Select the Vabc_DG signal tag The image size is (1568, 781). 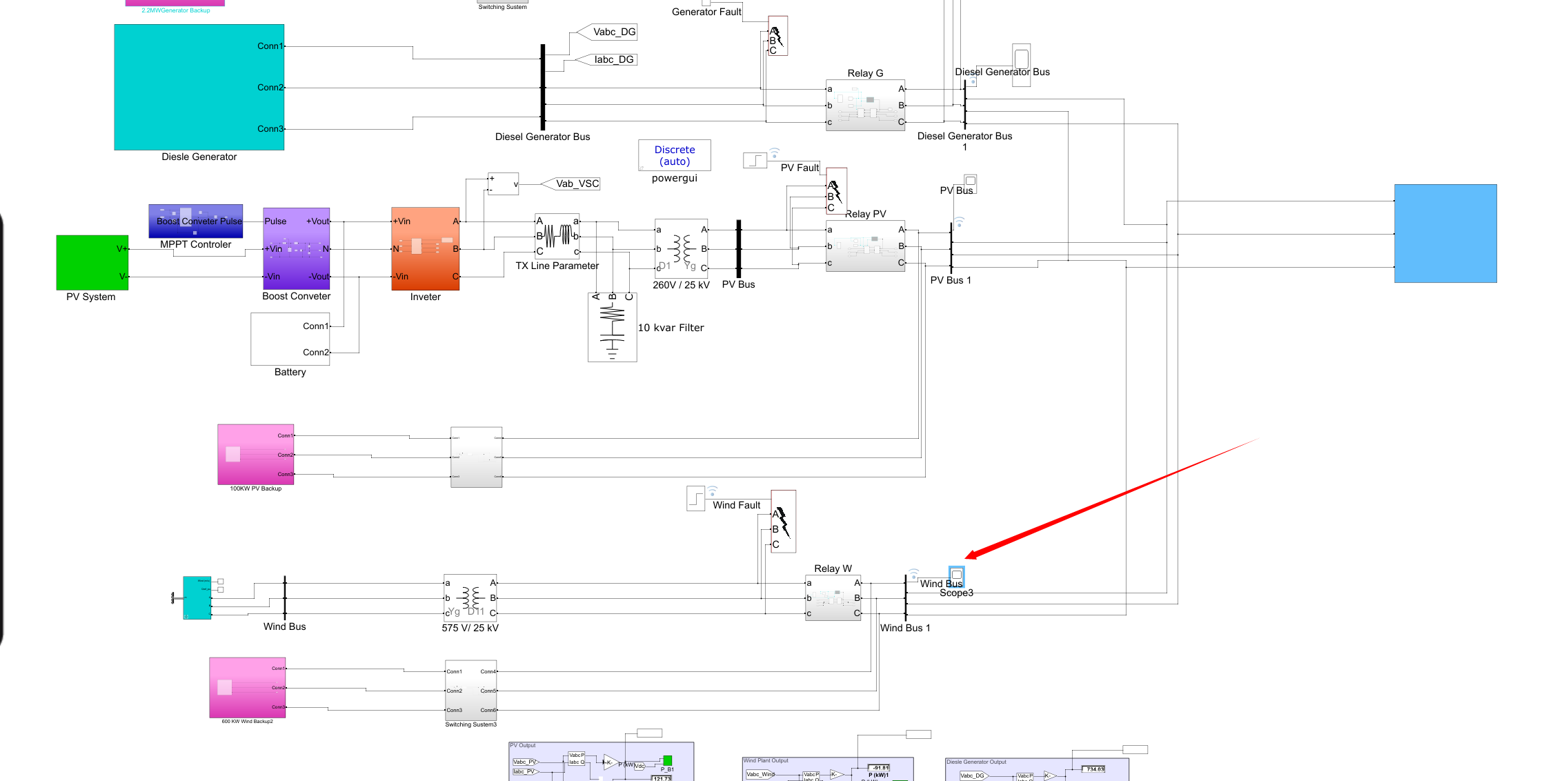tap(607, 32)
